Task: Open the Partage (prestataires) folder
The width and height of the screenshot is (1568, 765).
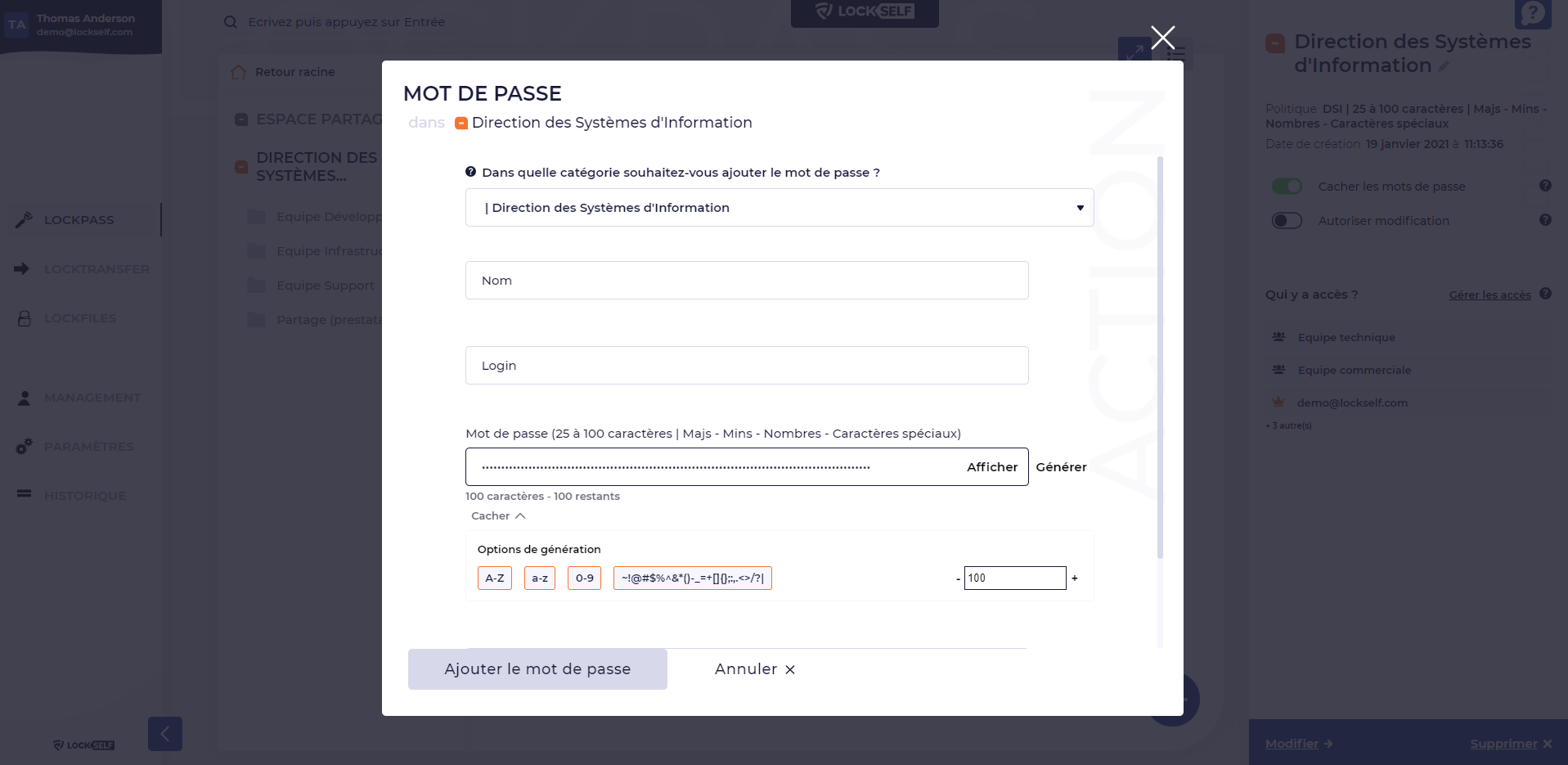Action: pos(315,320)
